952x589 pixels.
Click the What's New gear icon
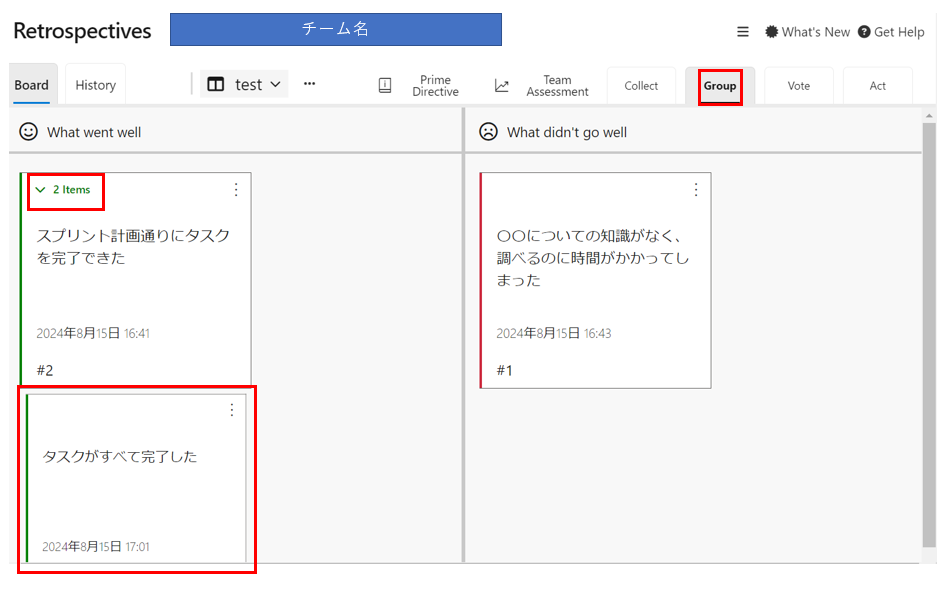771,32
